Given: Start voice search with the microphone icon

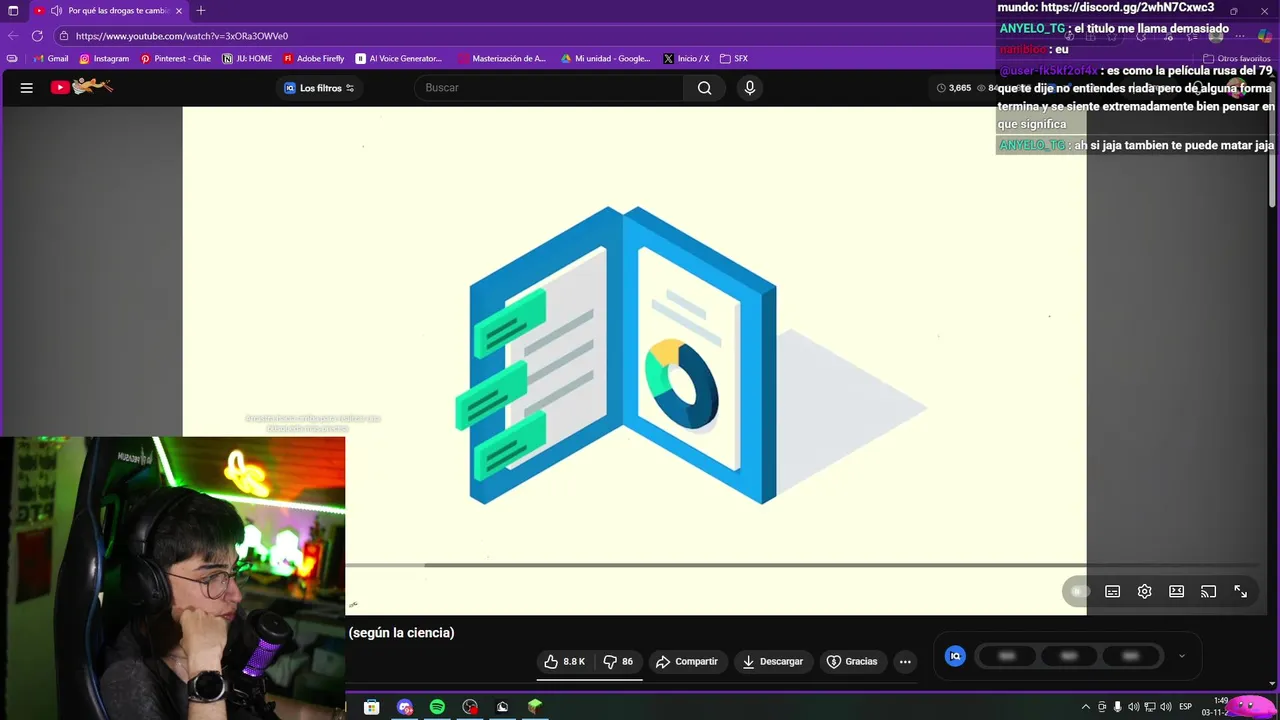Looking at the screenshot, I should 750,88.
